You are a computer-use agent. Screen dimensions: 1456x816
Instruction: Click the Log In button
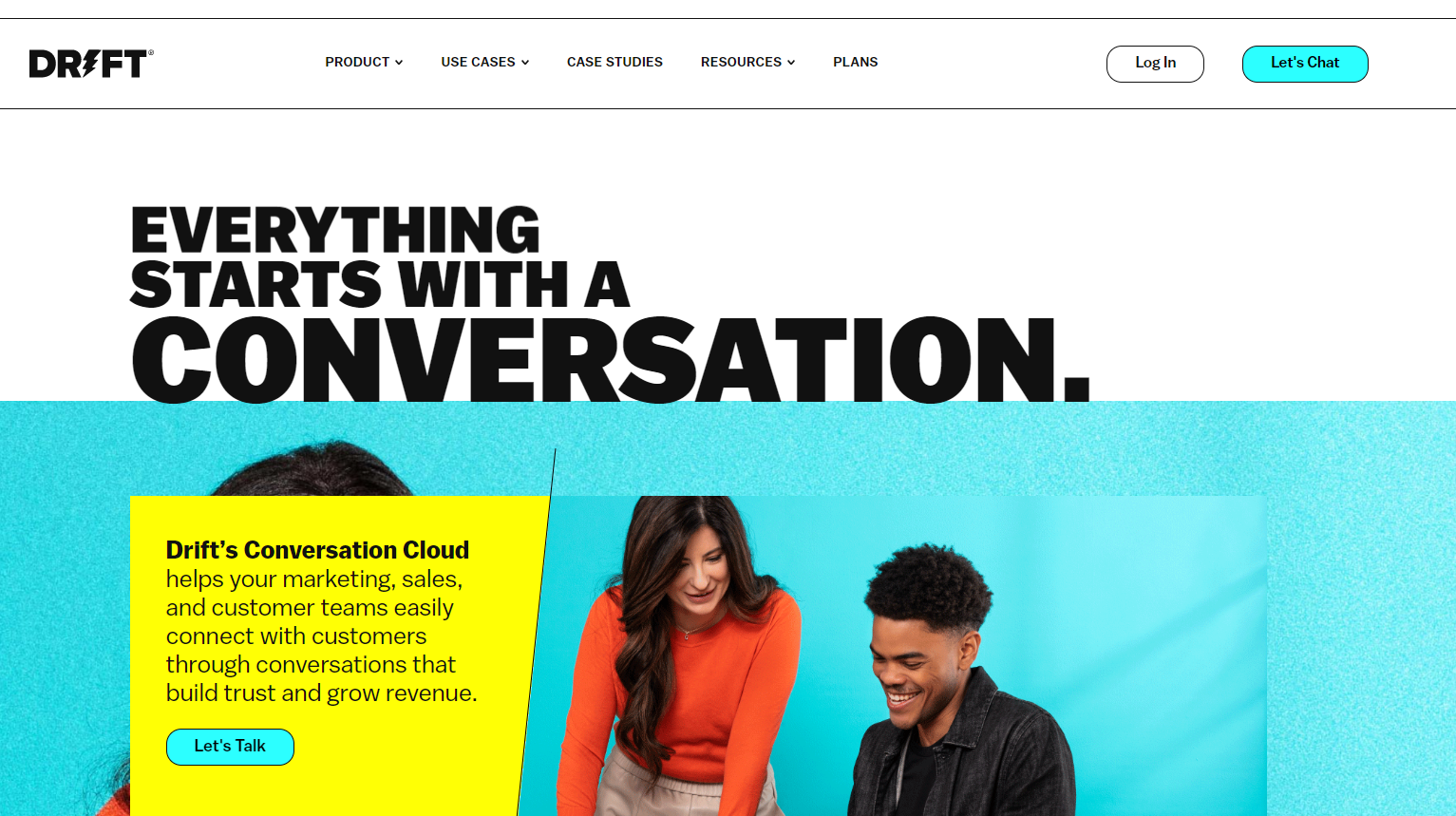(x=1155, y=64)
